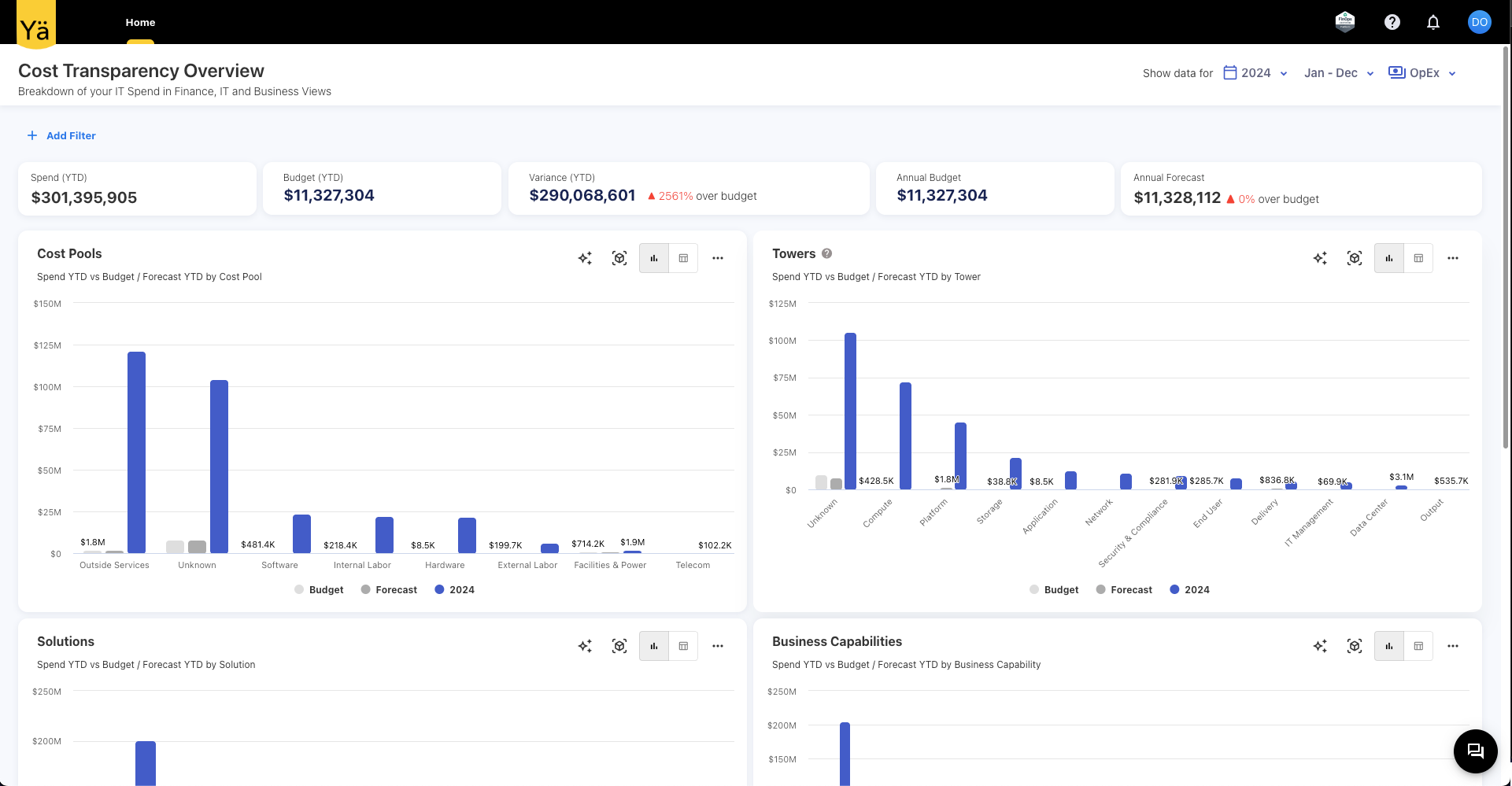Open the 2024 year selector dropdown

[1255, 72]
